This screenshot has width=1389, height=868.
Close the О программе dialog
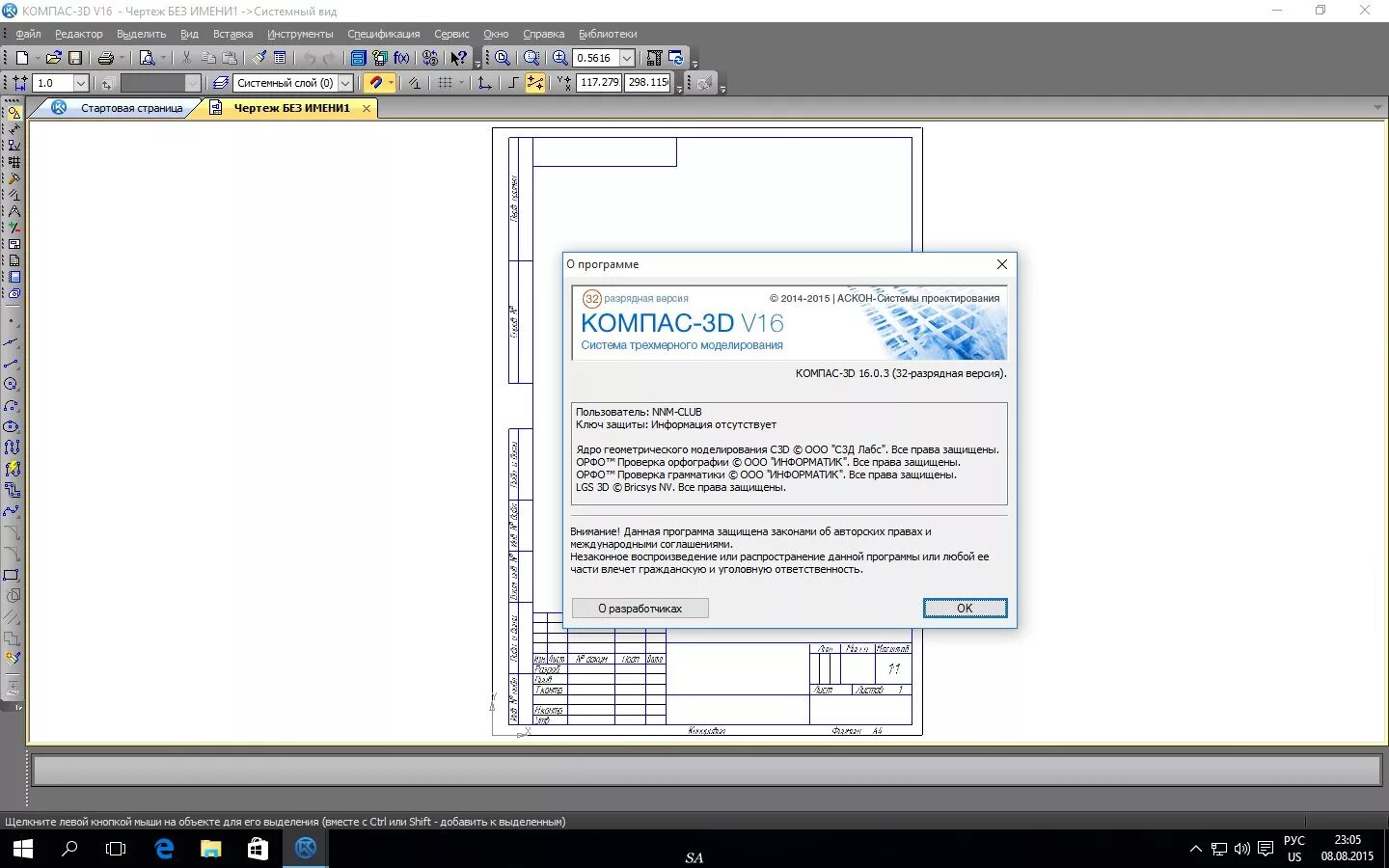click(x=1001, y=264)
